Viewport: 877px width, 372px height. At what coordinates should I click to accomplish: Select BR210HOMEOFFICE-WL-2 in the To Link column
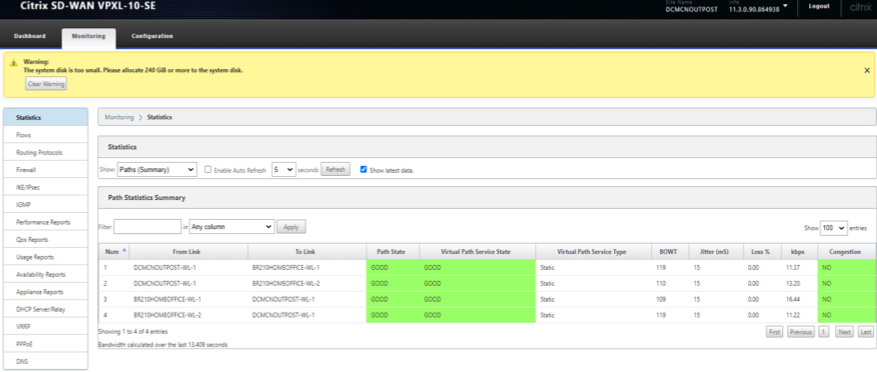(x=286, y=284)
